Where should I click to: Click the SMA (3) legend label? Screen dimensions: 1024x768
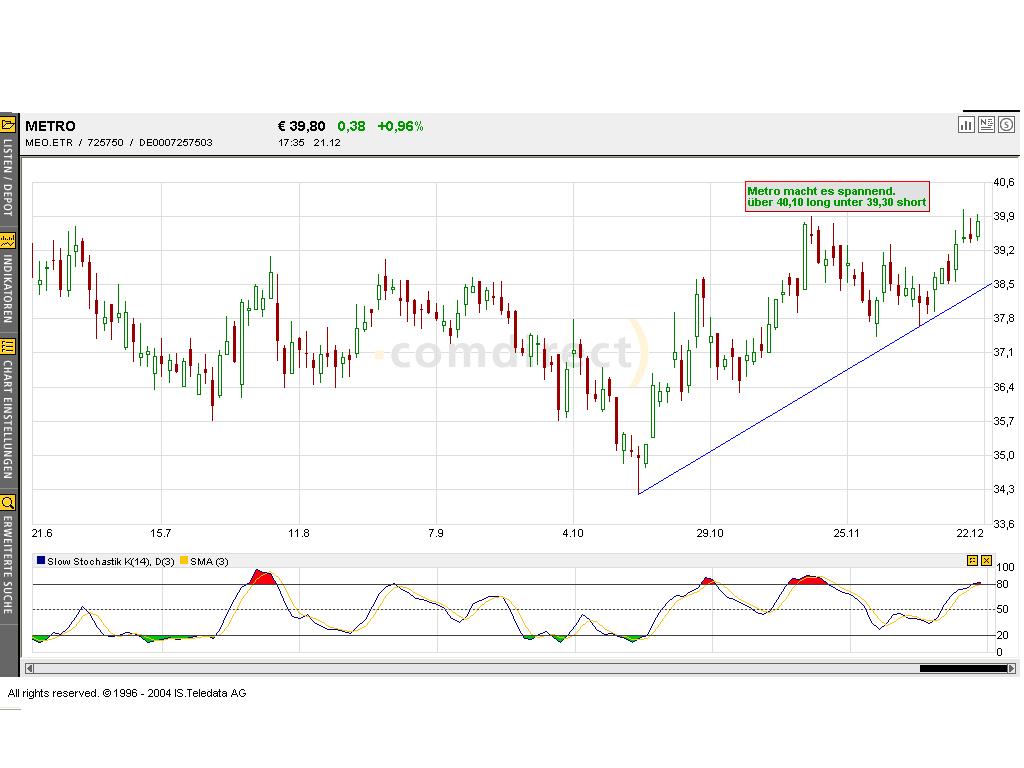click(209, 562)
